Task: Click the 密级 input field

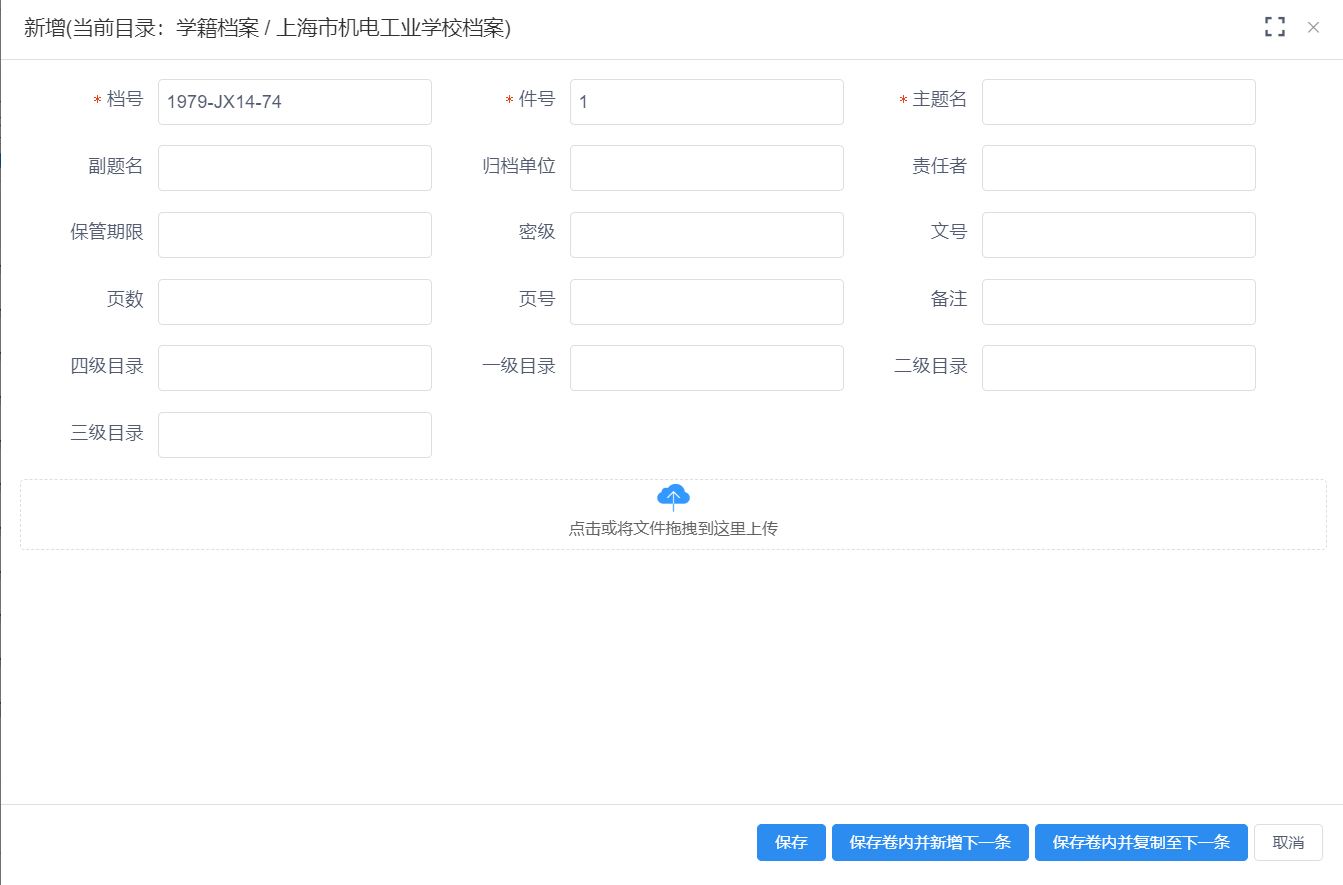Action: [706, 235]
